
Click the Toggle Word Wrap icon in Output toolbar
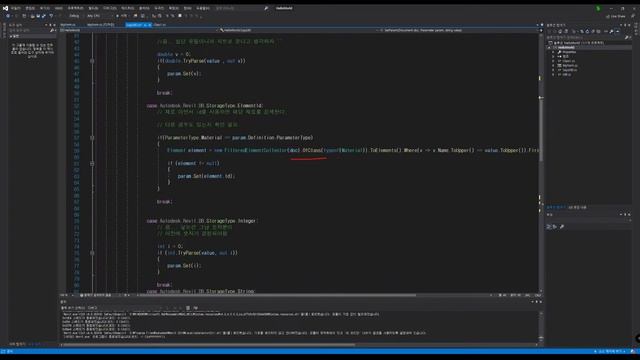[x=196, y=308]
